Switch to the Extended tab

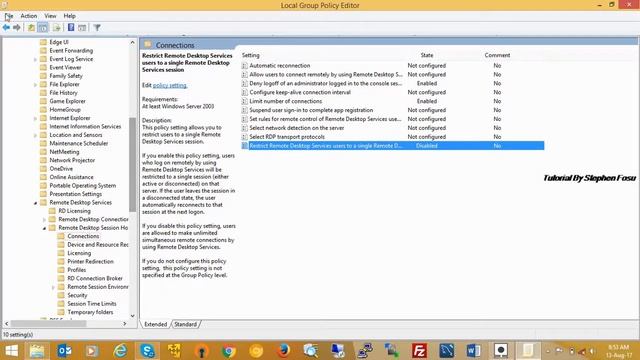point(156,324)
